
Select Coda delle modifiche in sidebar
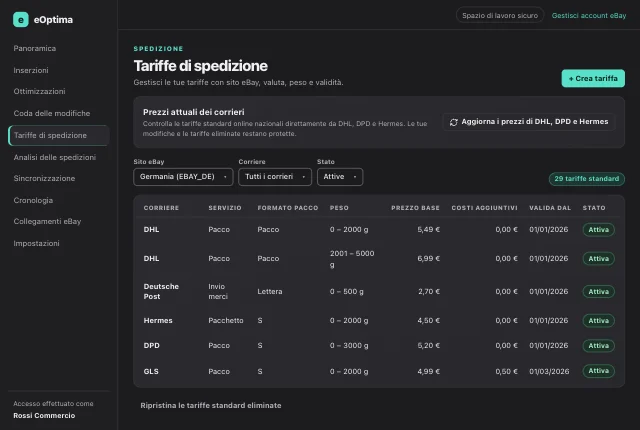pos(52,113)
